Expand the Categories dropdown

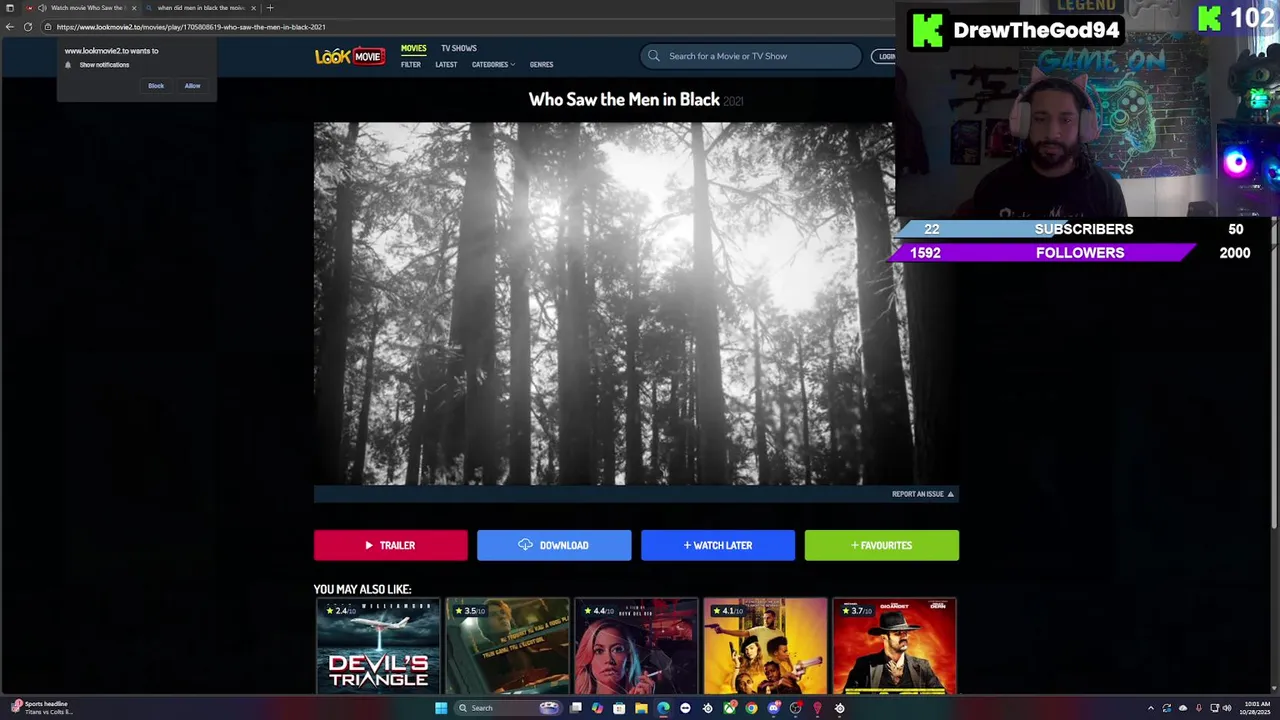[493, 65]
